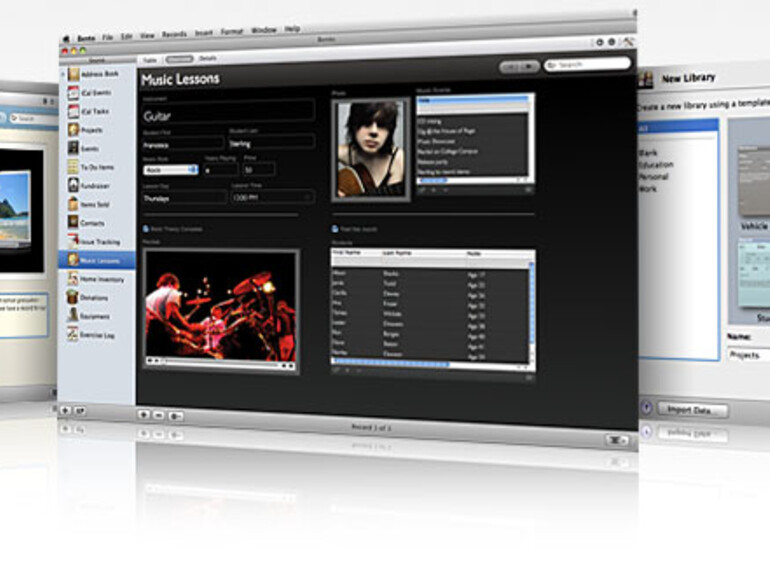Toggle the checkbox above the students table

tap(335, 229)
